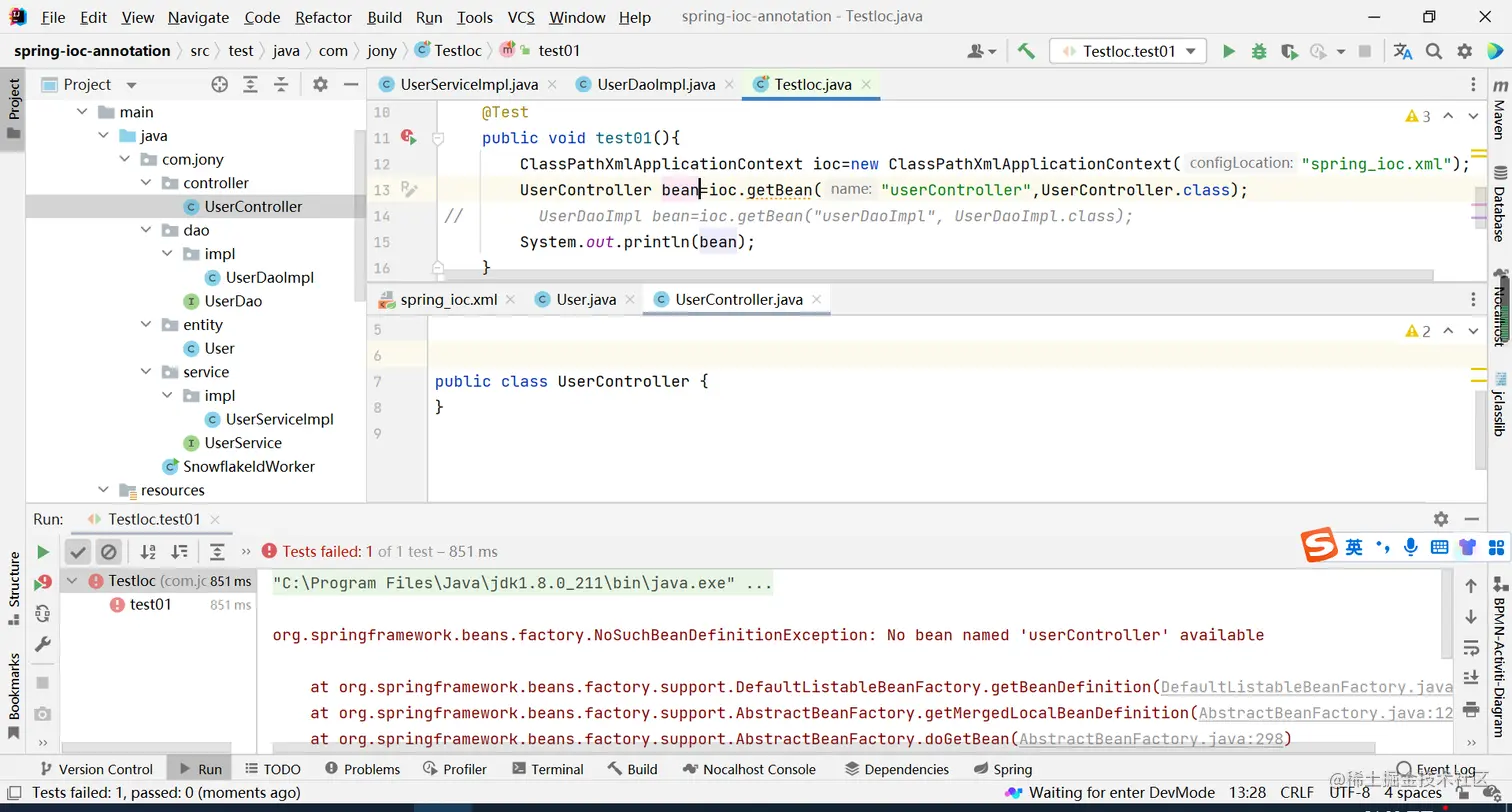
Task: Hide the Project tool window
Action: [x=350, y=85]
